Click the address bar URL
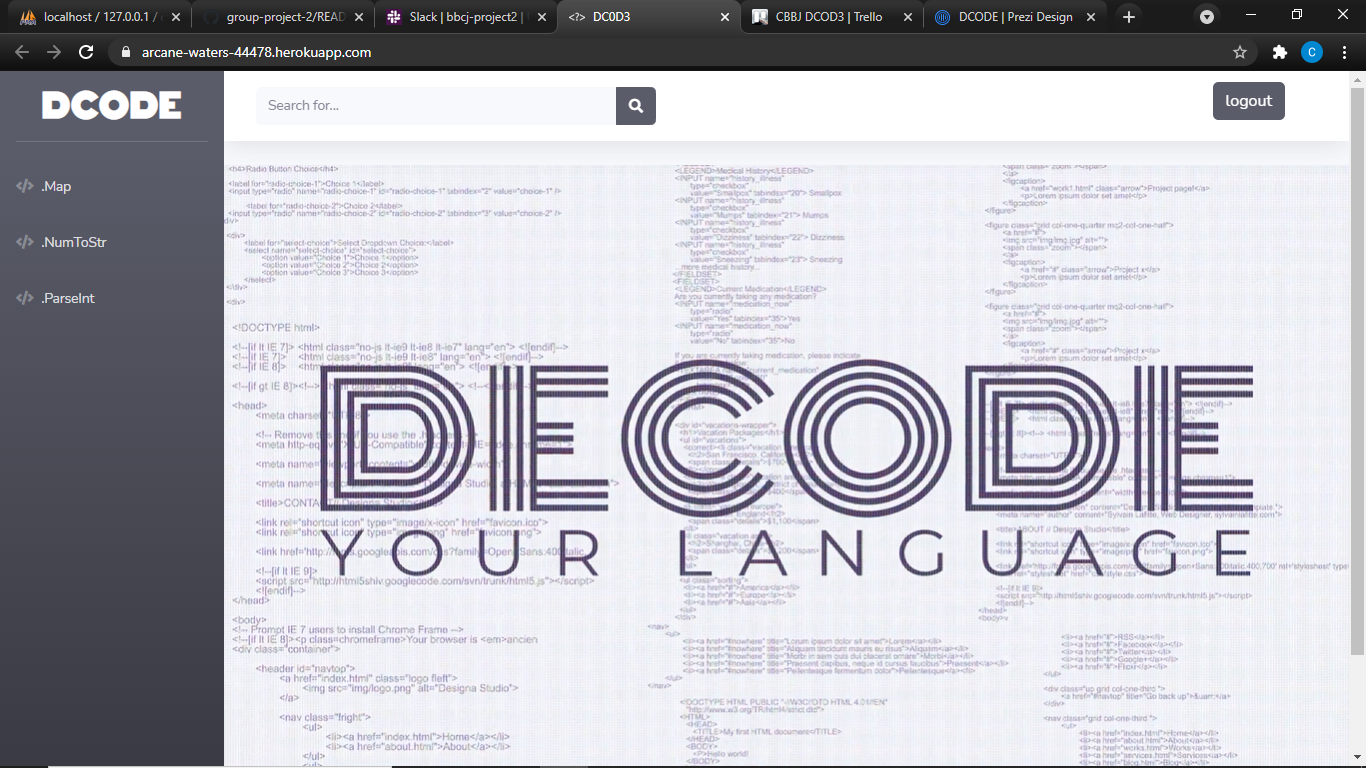The height and width of the screenshot is (768, 1366). 257,52
